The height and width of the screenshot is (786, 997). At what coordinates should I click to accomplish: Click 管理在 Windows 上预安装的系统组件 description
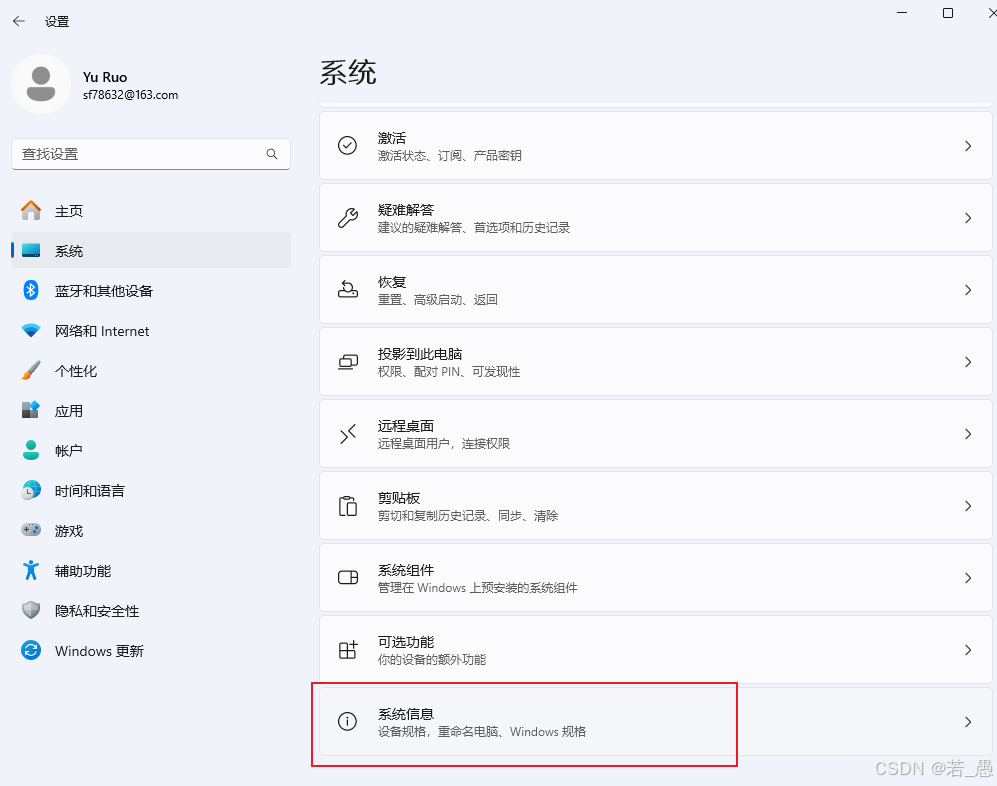[x=478, y=588]
